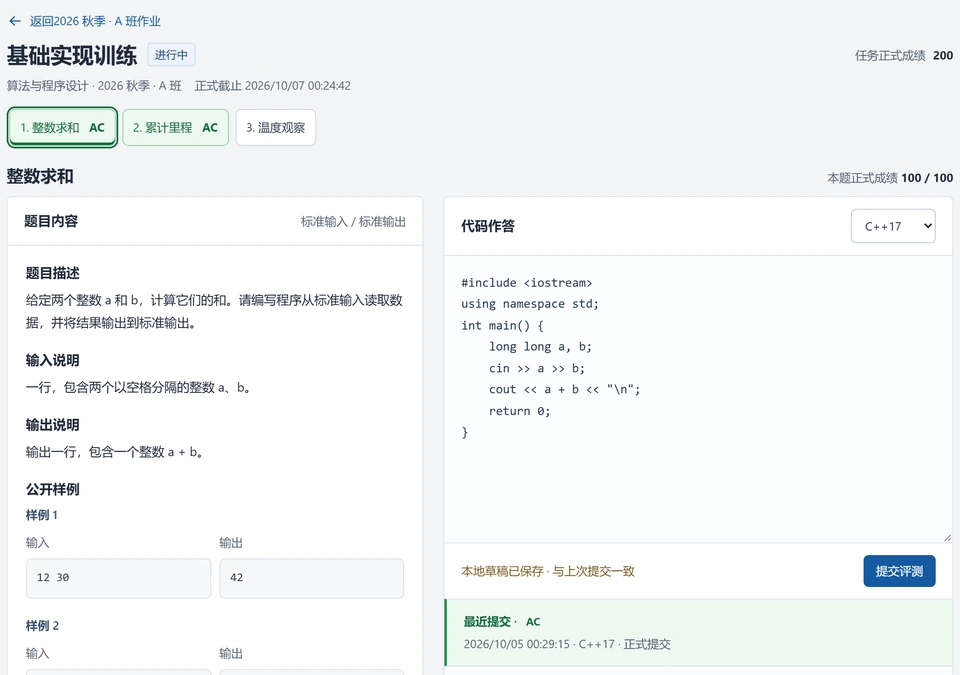
Task: Click the code line '#include <iostream>'
Action: [527, 283]
